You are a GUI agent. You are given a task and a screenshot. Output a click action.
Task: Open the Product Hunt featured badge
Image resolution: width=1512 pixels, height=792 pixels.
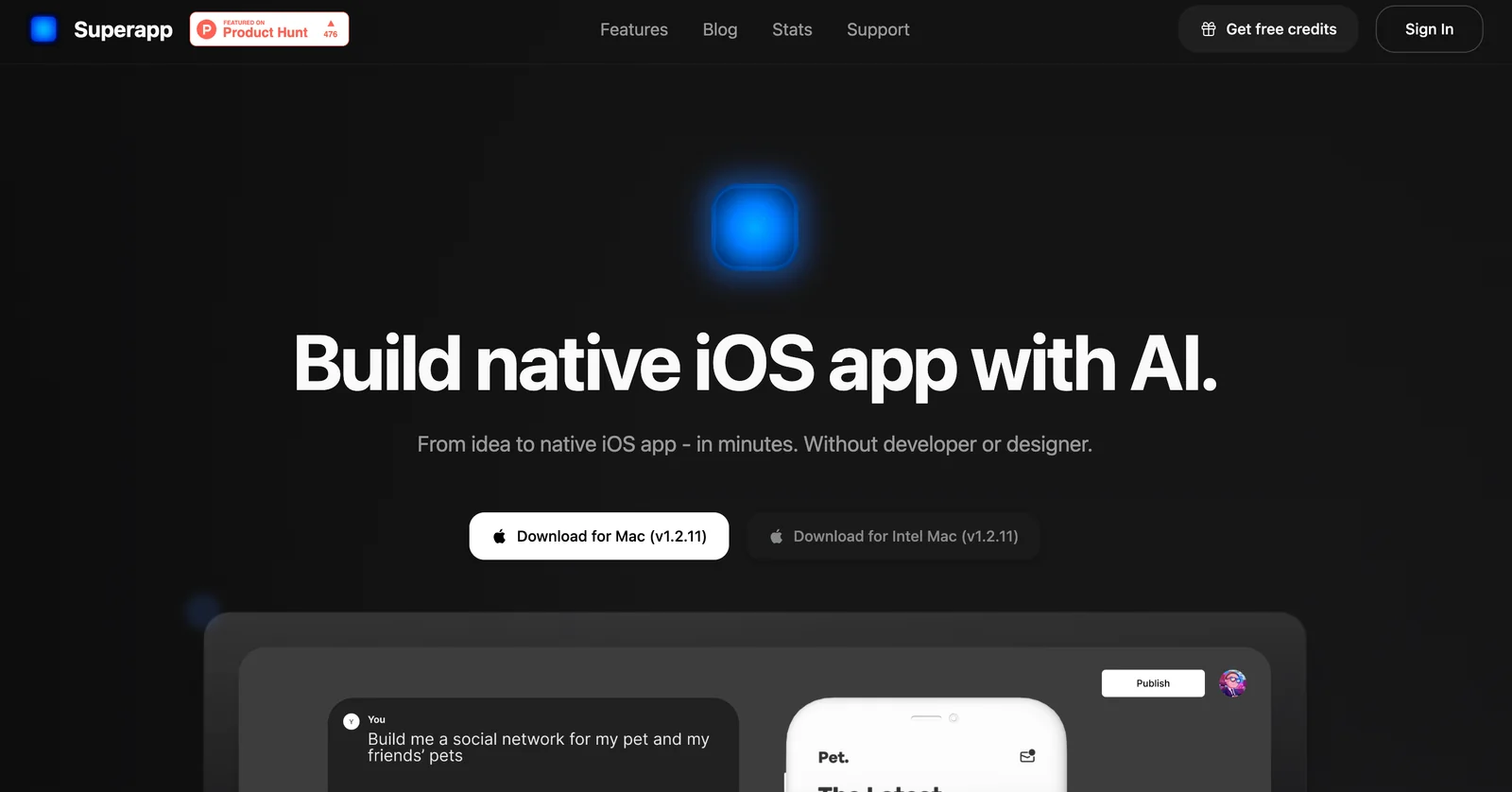(269, 29)
